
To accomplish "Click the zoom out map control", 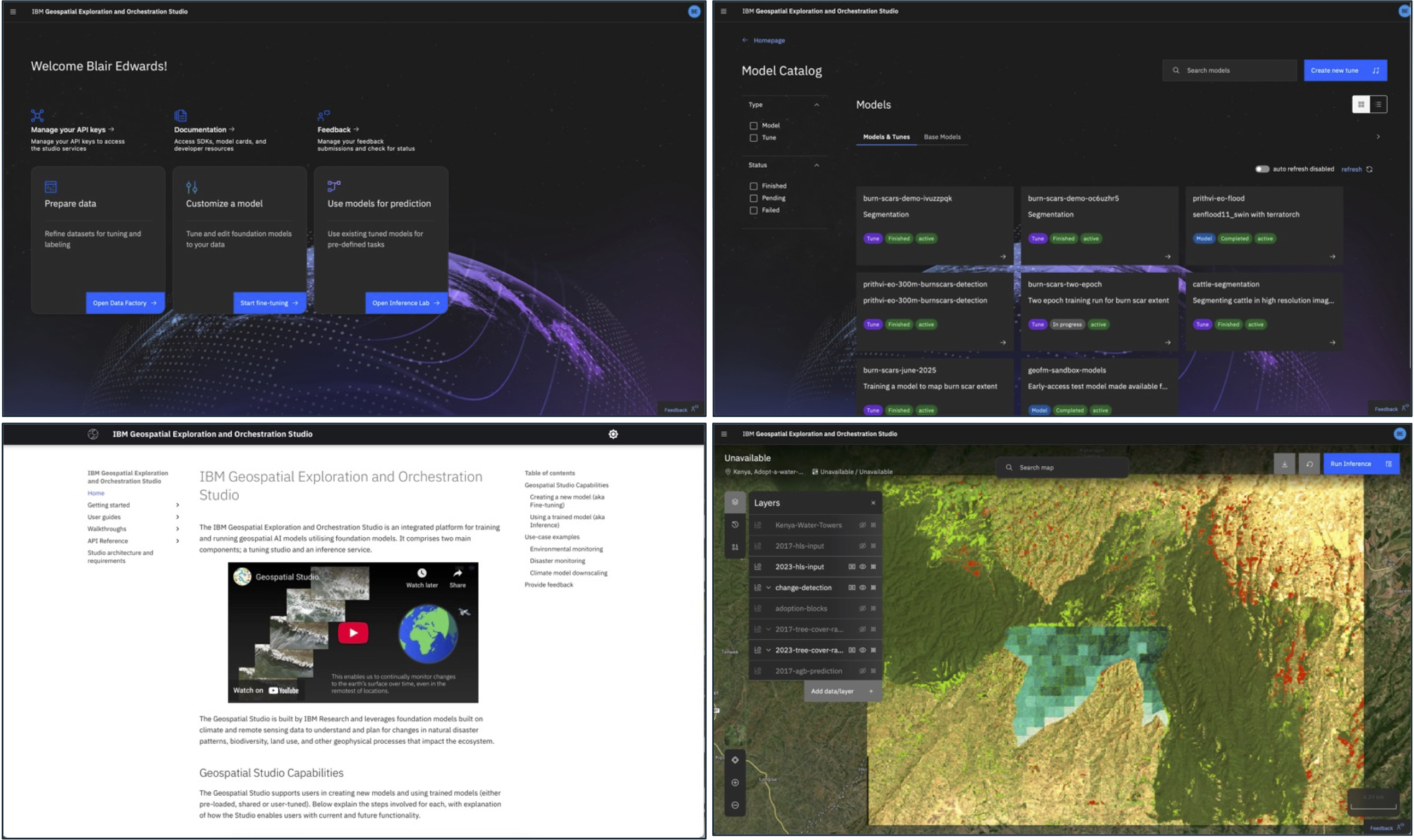I will click(x=735, y=806).
